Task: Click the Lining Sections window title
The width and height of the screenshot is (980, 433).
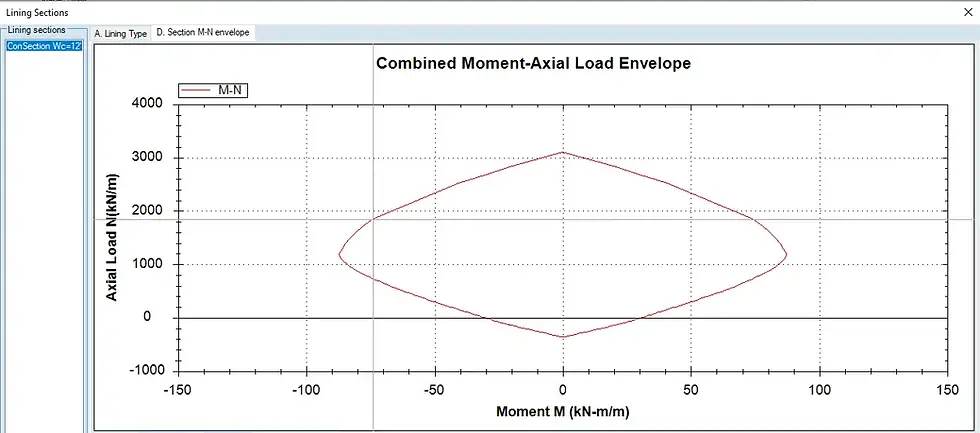Action: coord(37,12)
